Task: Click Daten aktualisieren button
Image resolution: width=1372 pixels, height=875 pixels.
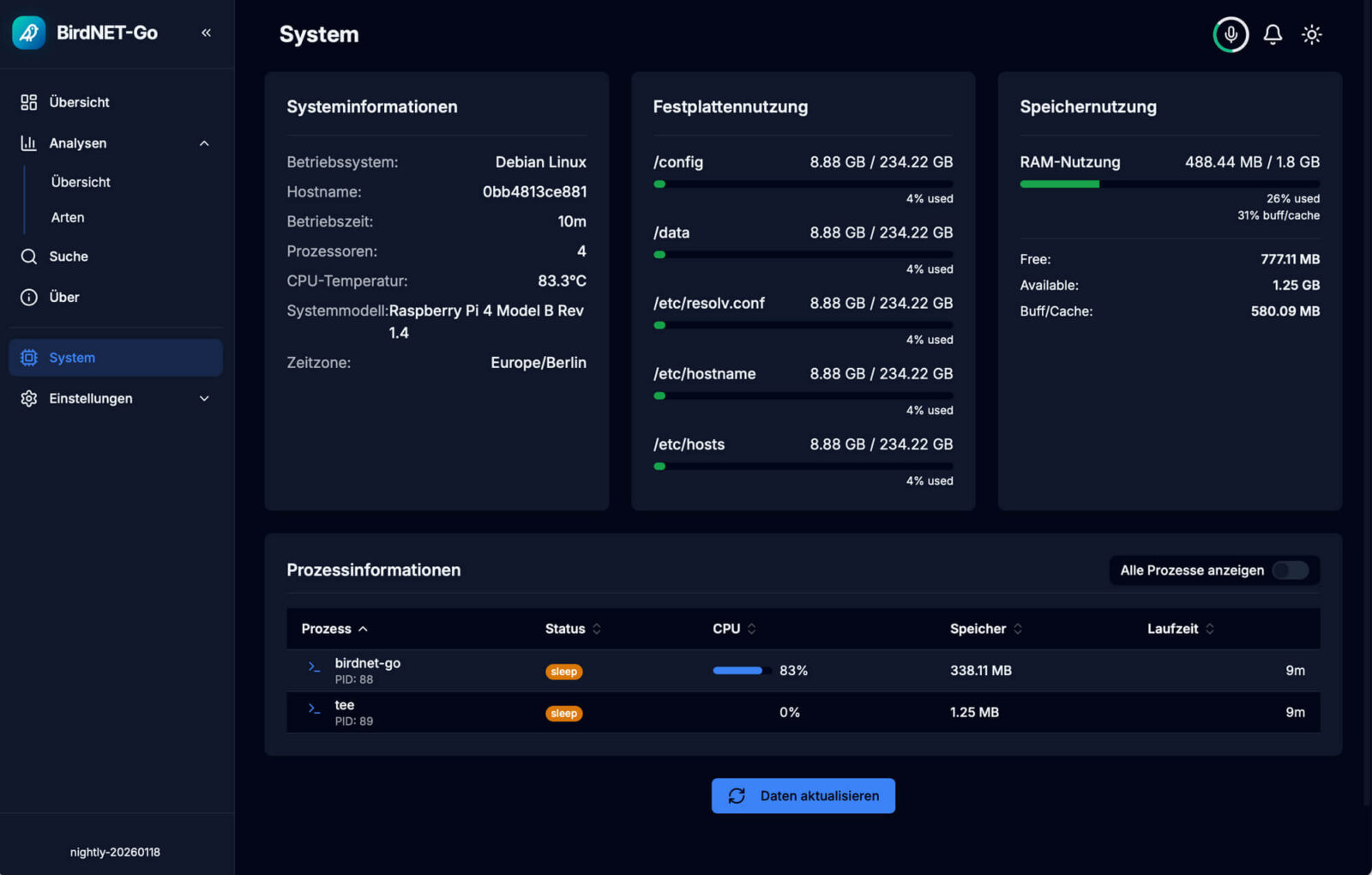Action: 803,796
